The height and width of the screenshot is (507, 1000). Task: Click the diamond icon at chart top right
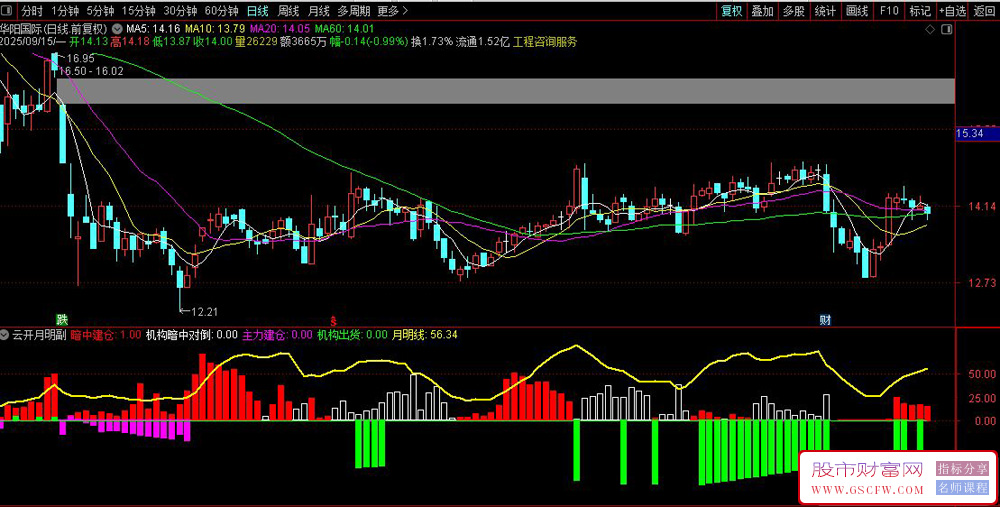[x=930, y=29]
